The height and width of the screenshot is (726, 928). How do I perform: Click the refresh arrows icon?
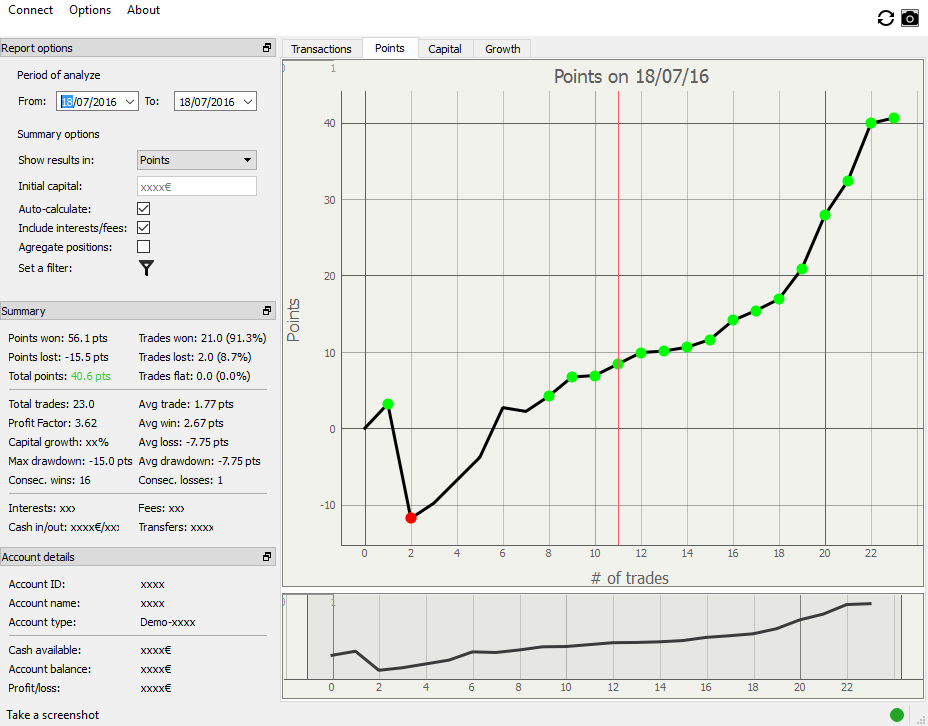[885, 18]
